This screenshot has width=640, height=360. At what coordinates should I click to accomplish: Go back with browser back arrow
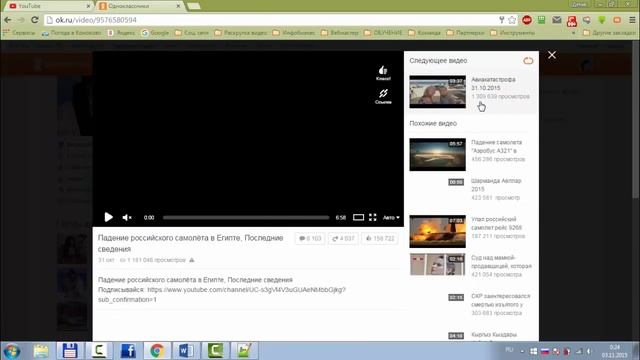8,20
